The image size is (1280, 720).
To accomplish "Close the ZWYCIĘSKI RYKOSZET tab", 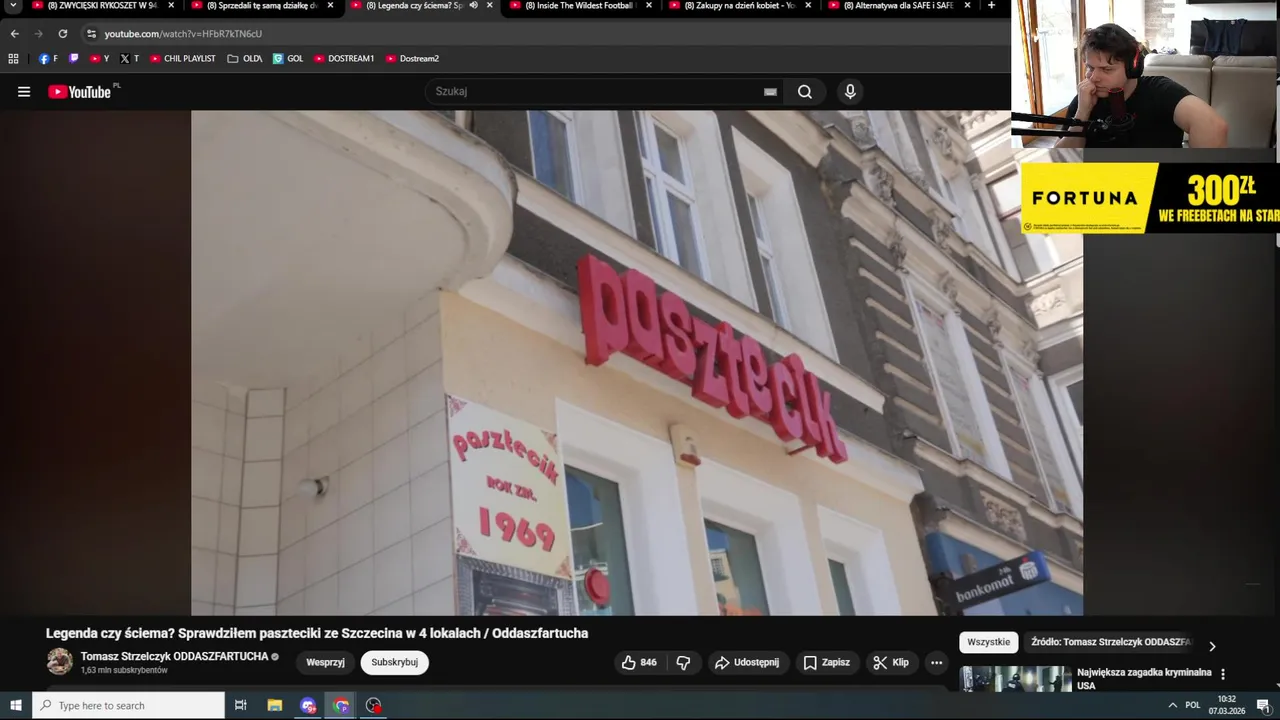I will (171, 5).
